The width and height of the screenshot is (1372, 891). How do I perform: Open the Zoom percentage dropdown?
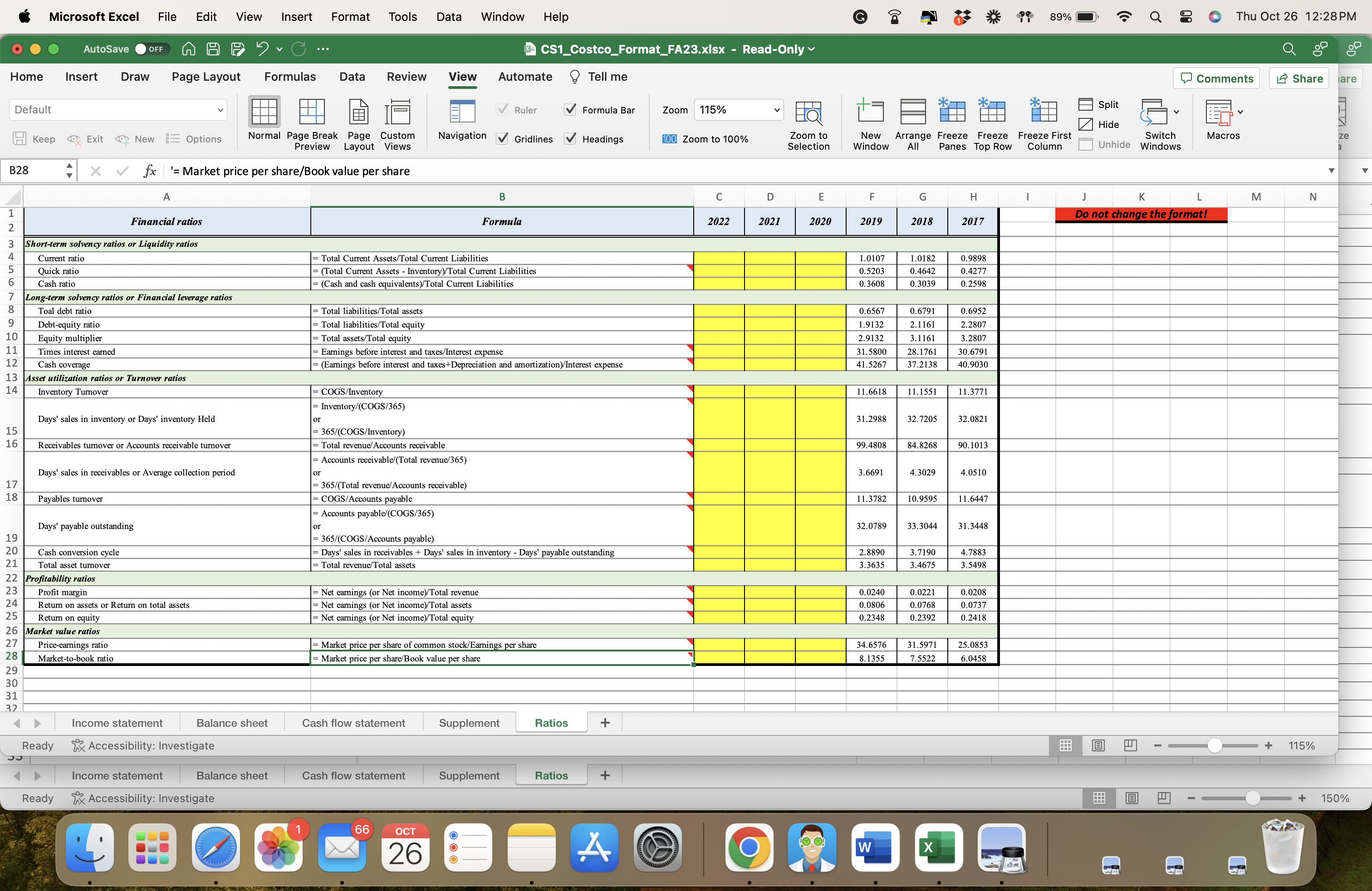(x=776, y=109)
